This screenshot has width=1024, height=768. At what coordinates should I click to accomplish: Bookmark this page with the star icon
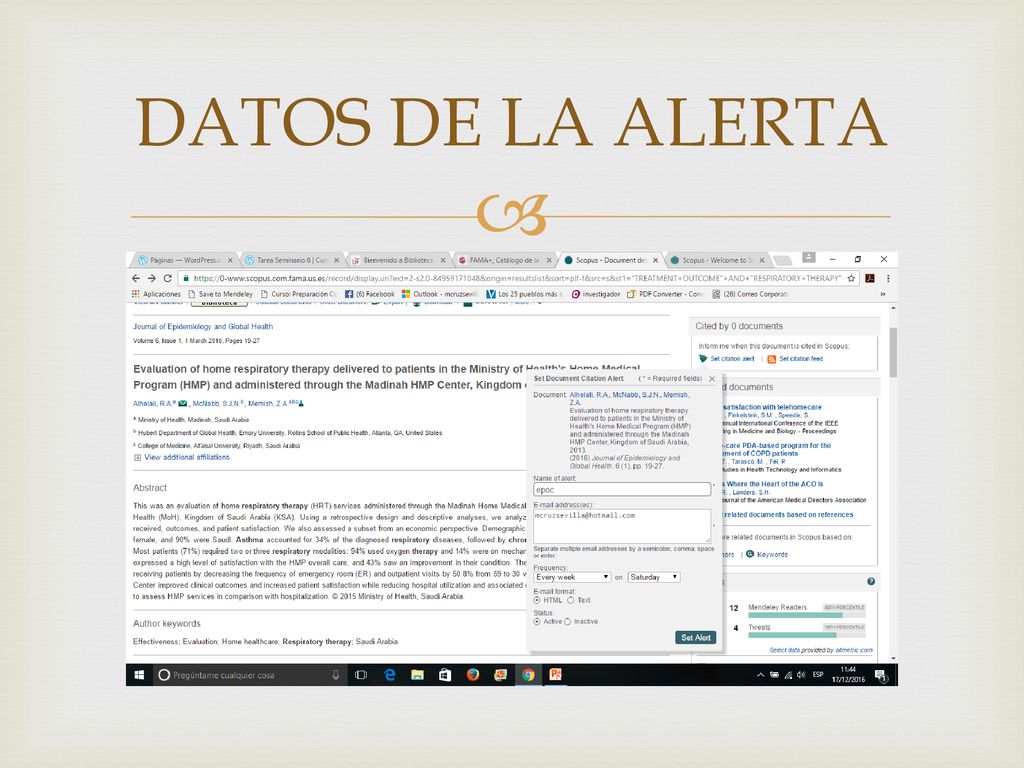851,278
